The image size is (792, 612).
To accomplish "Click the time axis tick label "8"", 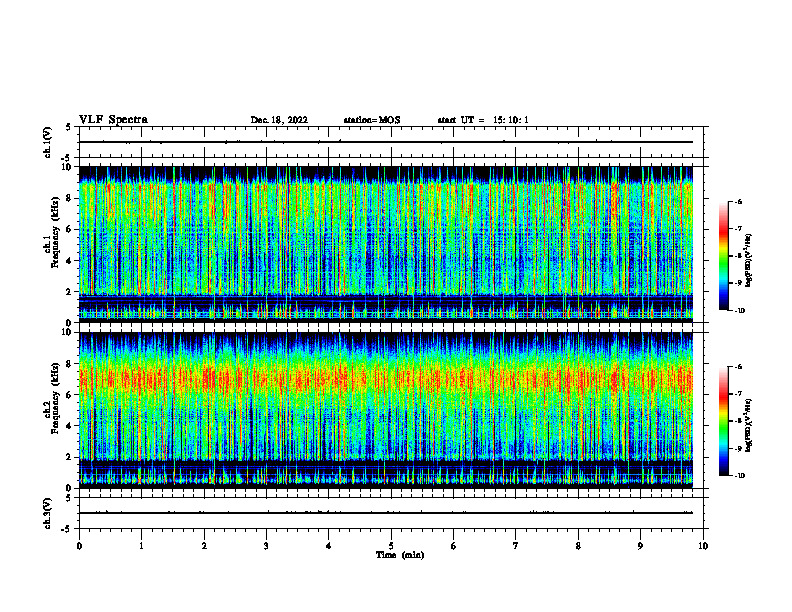I will coord(578,546).
